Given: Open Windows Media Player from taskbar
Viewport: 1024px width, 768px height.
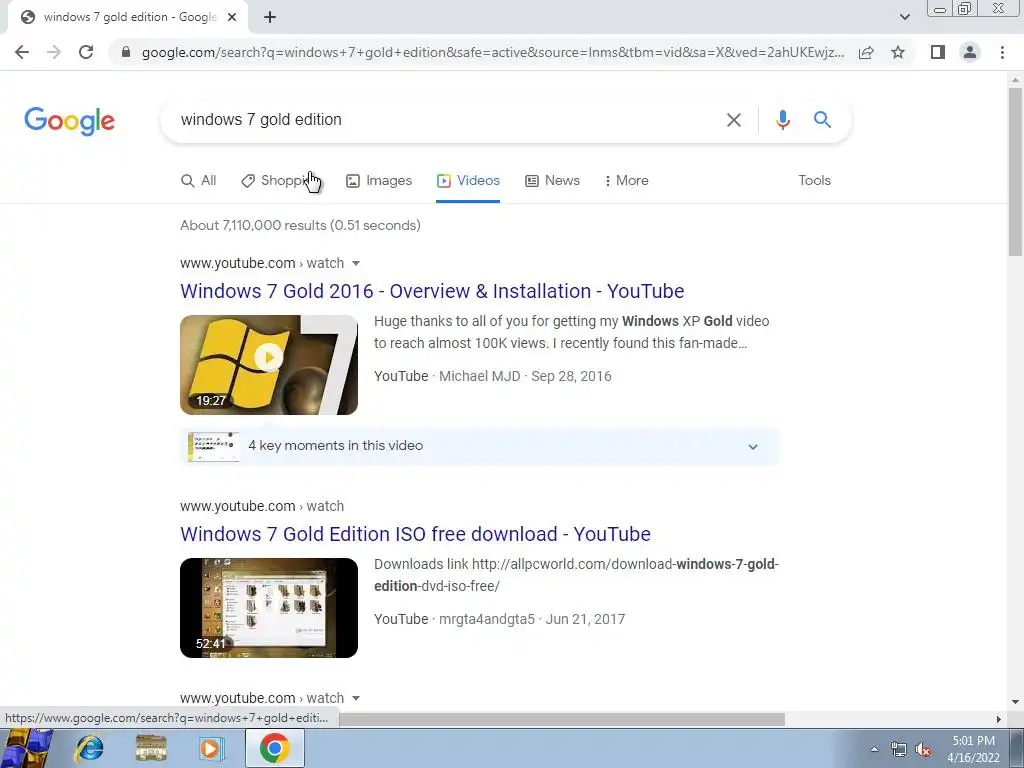Looking at the screenshot, I should [x=211, y=748].
